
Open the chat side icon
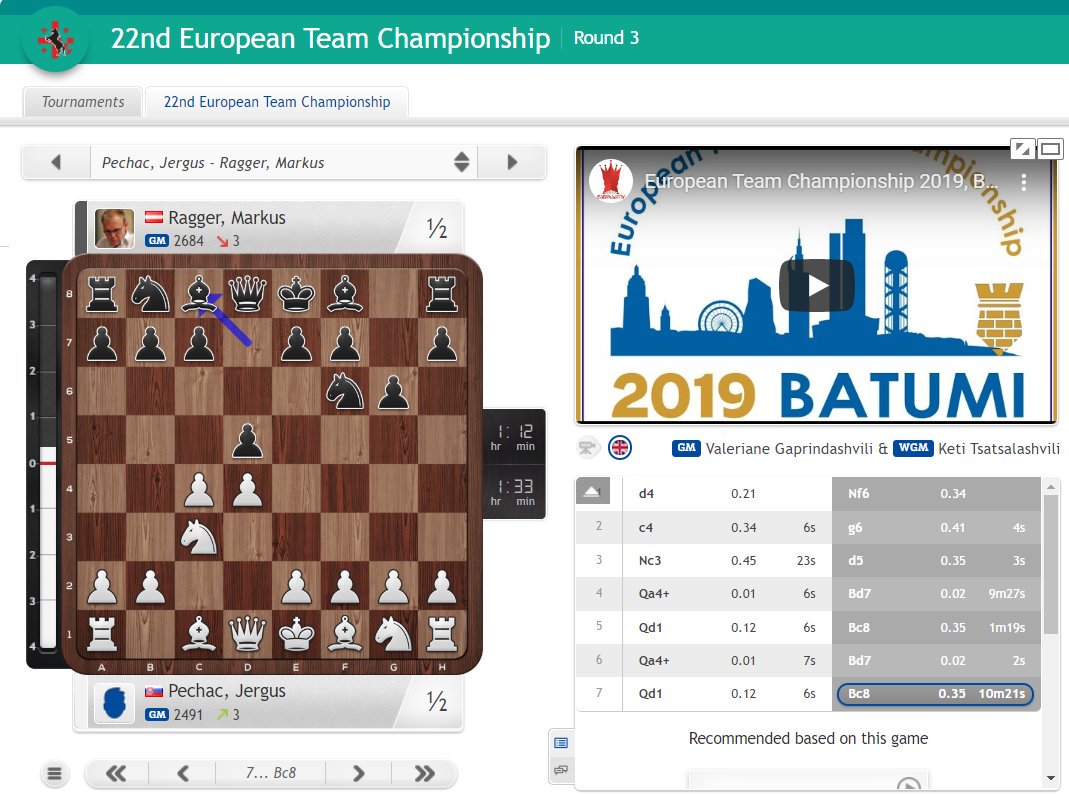coord(561,770)
